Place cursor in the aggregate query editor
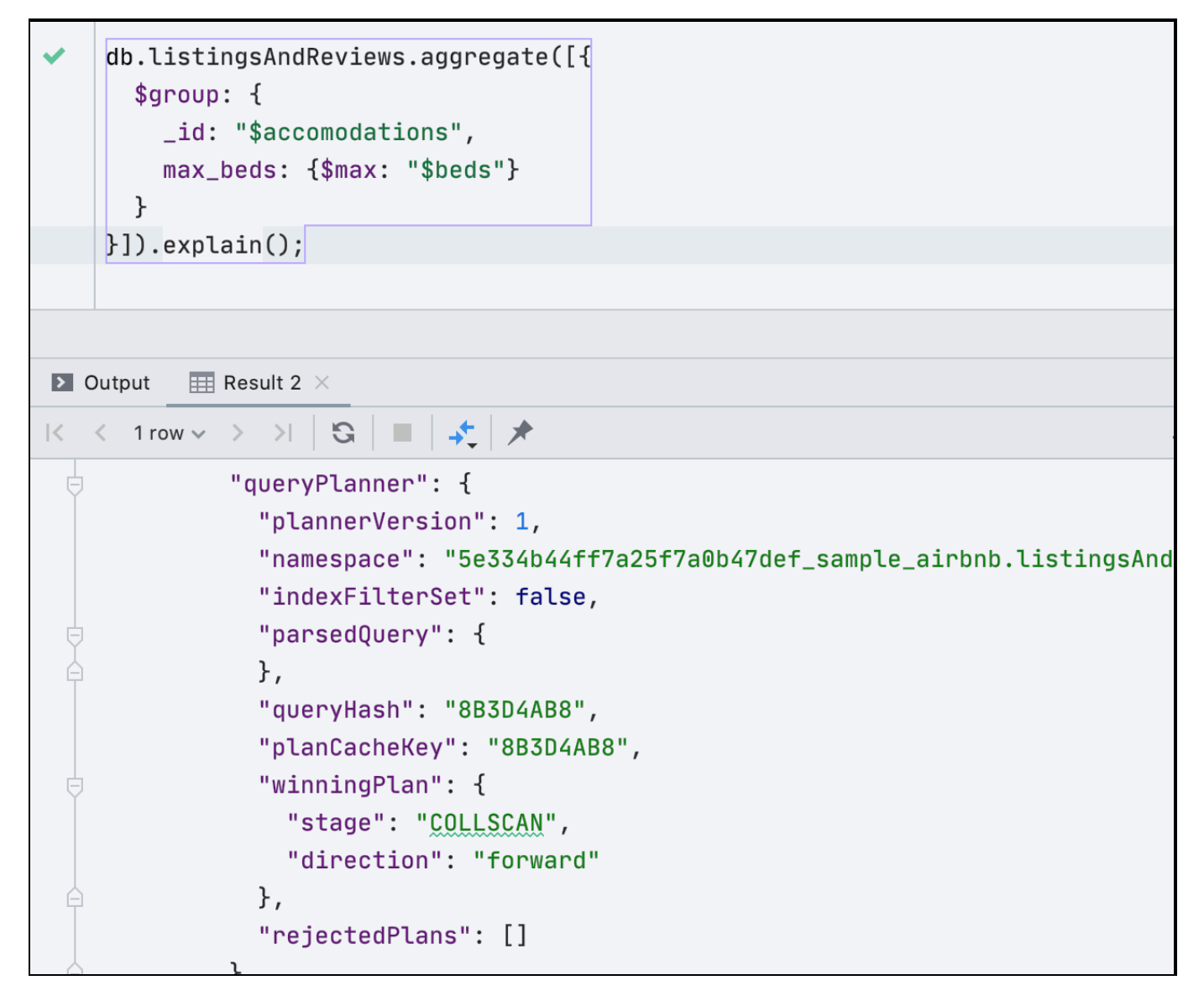Image resolution: width=1204 pixels, height=996 pixels. coord(336,134)
